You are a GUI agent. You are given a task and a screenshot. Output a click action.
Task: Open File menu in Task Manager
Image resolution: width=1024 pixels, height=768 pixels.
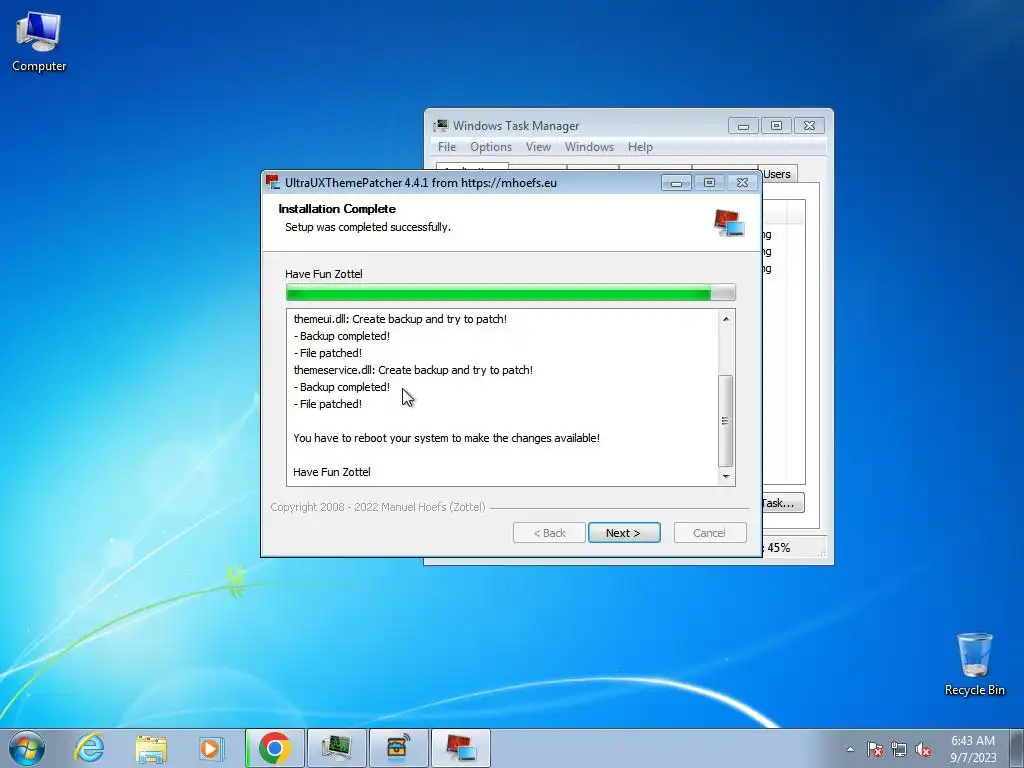coord(447,147)
